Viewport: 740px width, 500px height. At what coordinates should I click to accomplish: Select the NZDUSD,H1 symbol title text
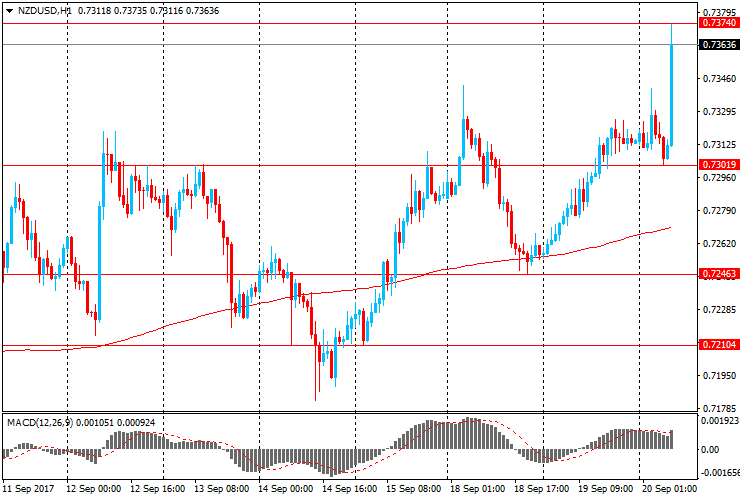pos(44,10)
